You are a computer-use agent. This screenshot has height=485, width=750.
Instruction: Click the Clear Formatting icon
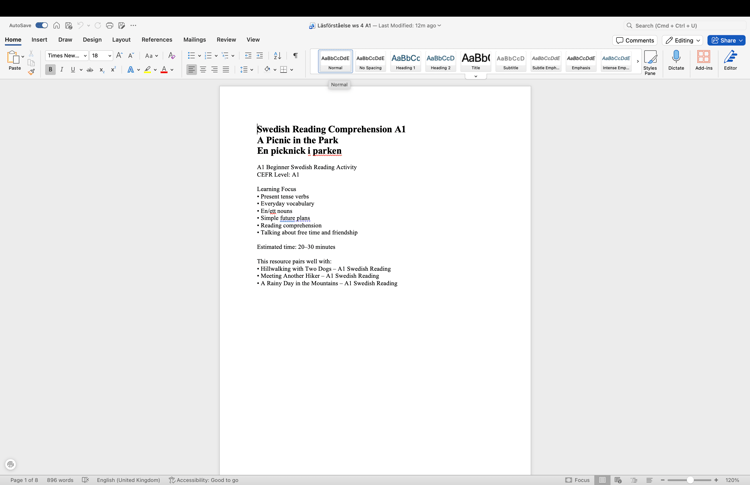(171, 55)
